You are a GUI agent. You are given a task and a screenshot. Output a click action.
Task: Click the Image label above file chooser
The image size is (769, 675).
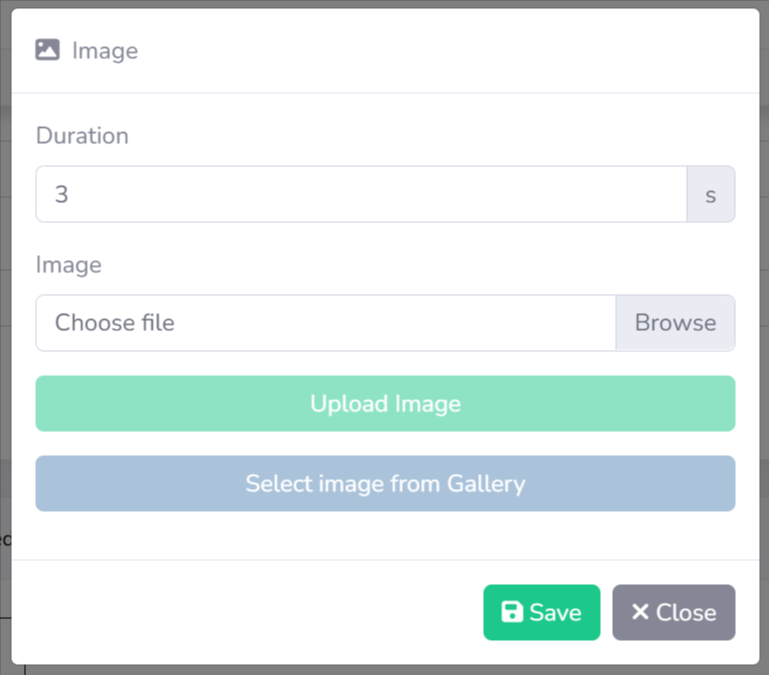point(68,265)
